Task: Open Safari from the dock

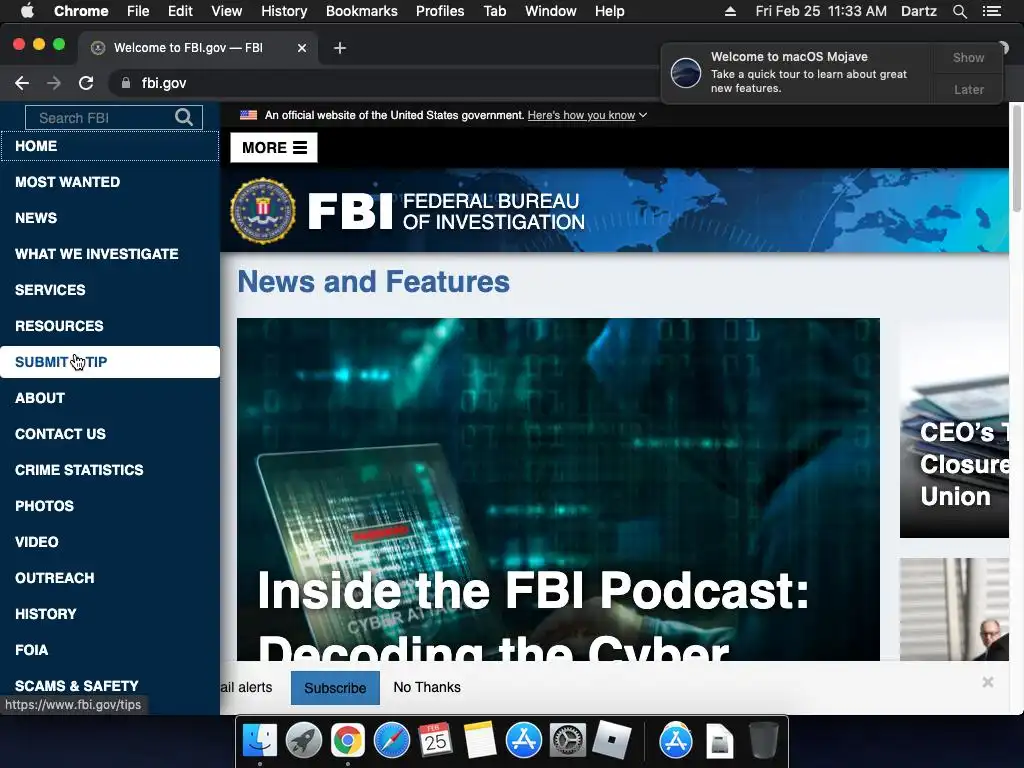Action: (x=391, y=741)
